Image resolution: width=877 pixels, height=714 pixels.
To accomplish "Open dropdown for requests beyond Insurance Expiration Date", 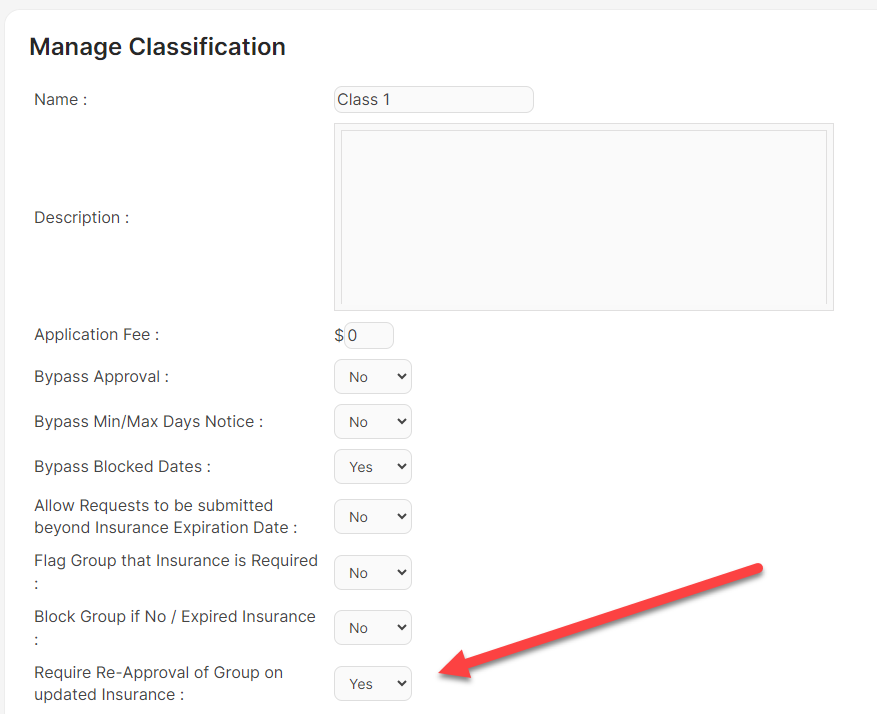I will 373,517.
